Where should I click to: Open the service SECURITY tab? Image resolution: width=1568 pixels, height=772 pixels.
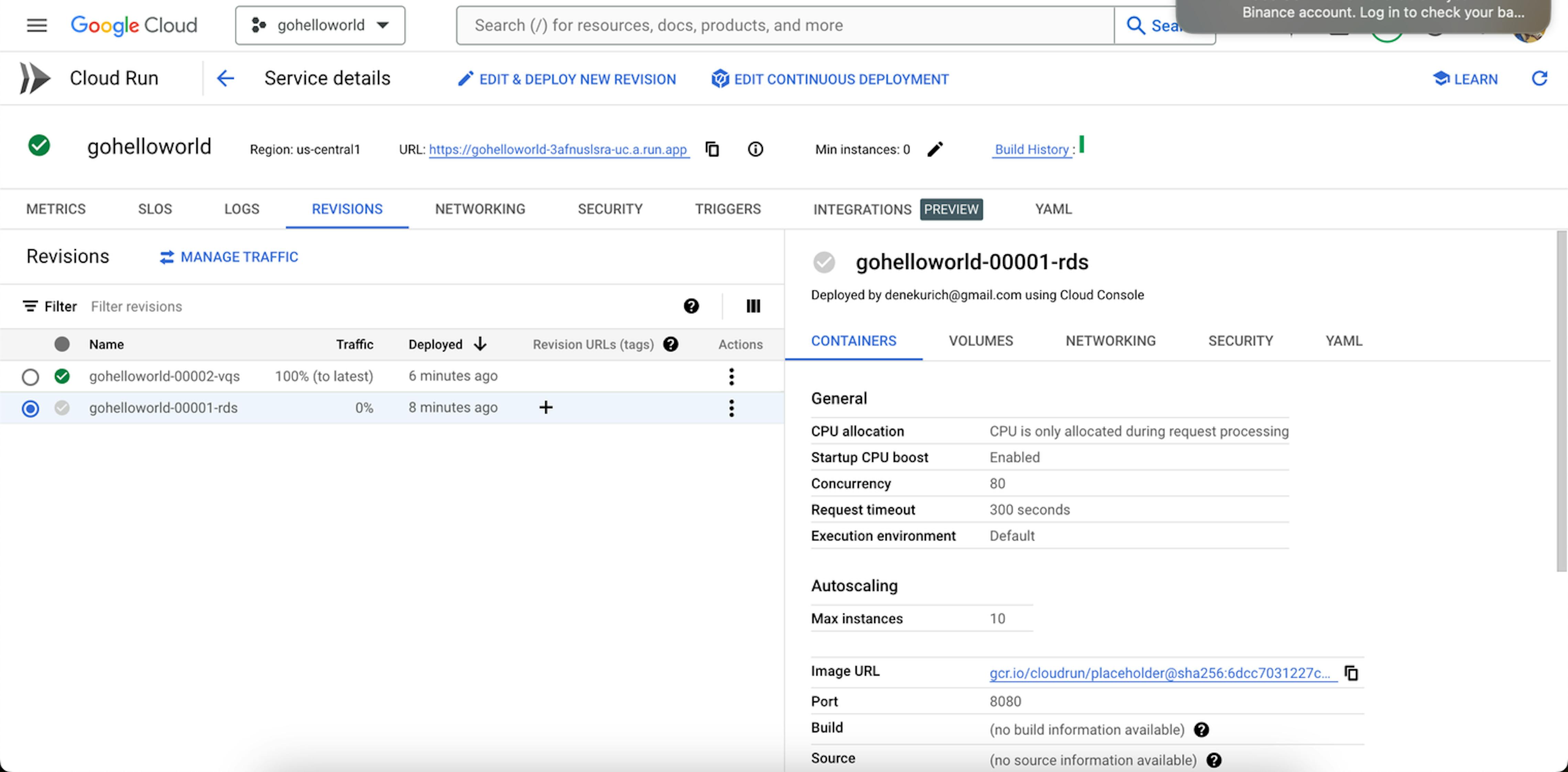click(610, 209)
